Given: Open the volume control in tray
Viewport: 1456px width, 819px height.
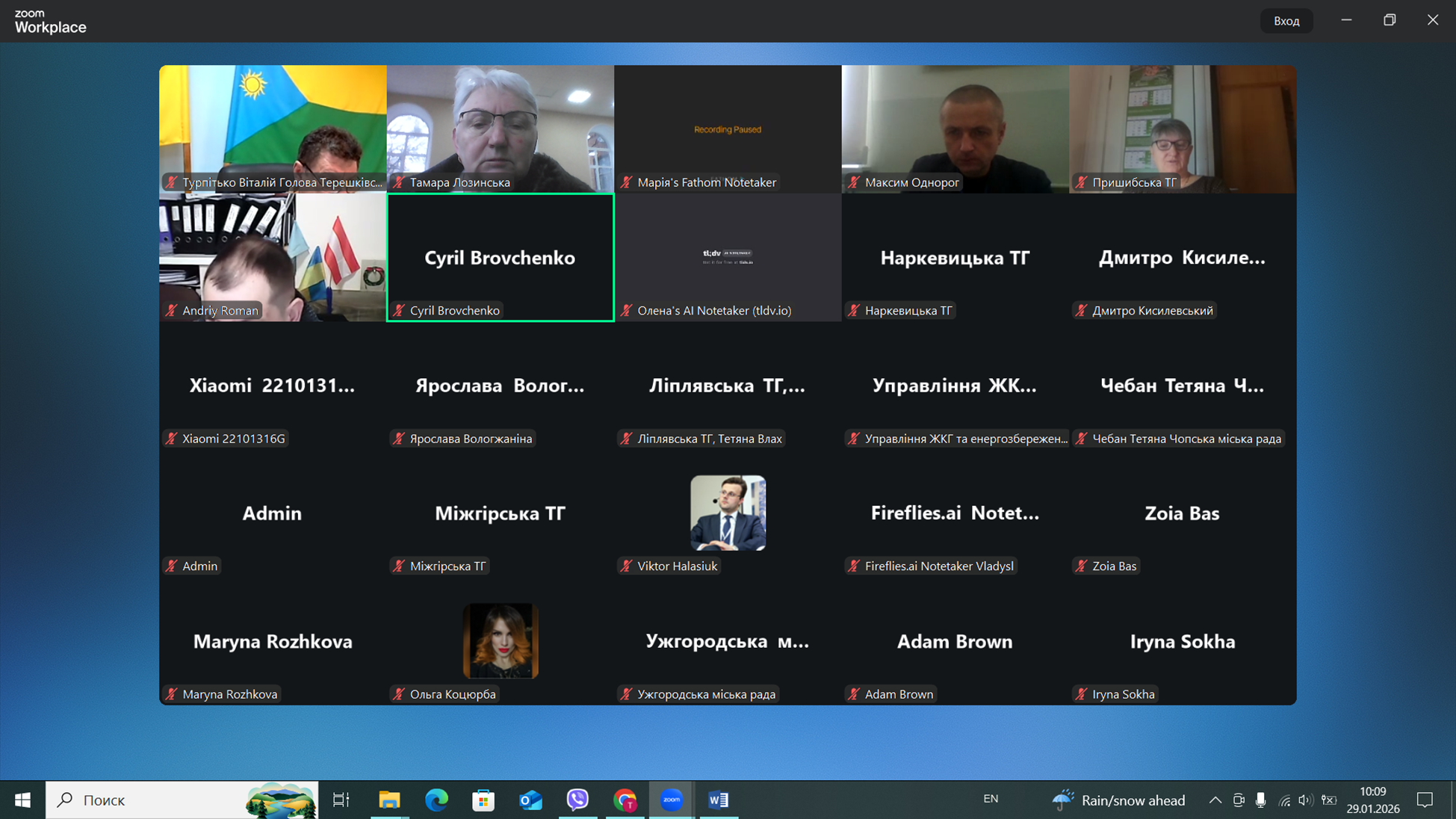Looking at the screenshot, I should (1305, 800).
